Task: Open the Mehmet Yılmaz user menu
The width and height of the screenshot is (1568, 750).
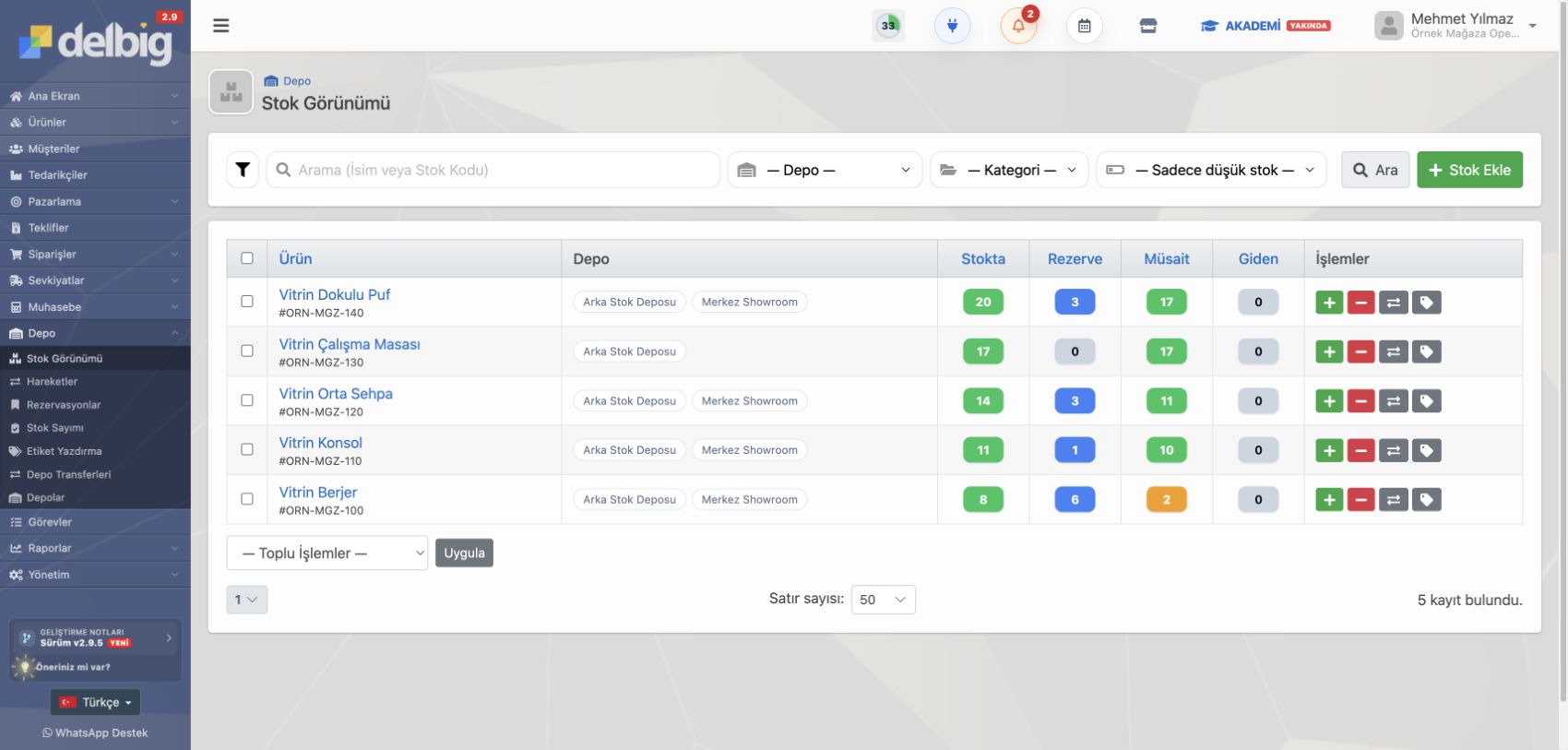Action: (1455, 26)
